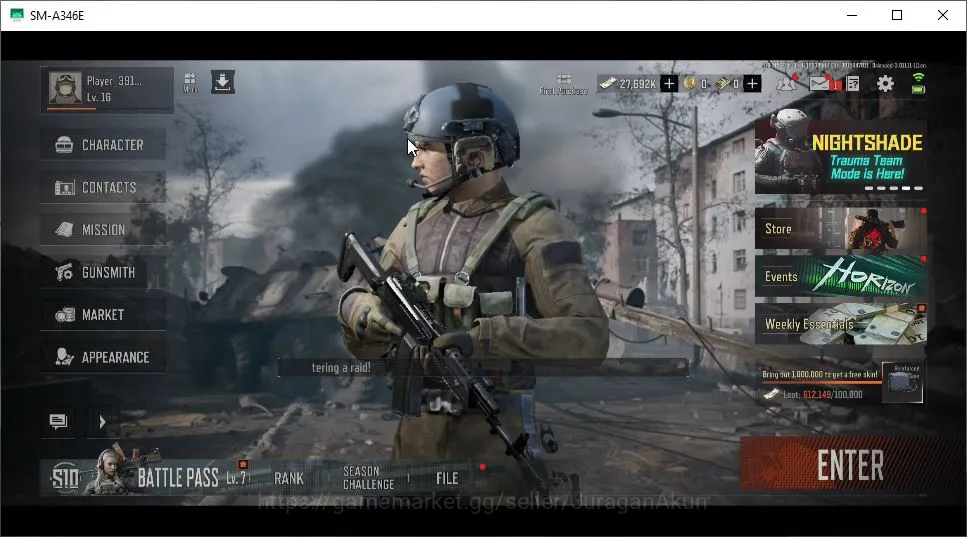Open the mail inbox envelope icon

click(x=820, y=83)
